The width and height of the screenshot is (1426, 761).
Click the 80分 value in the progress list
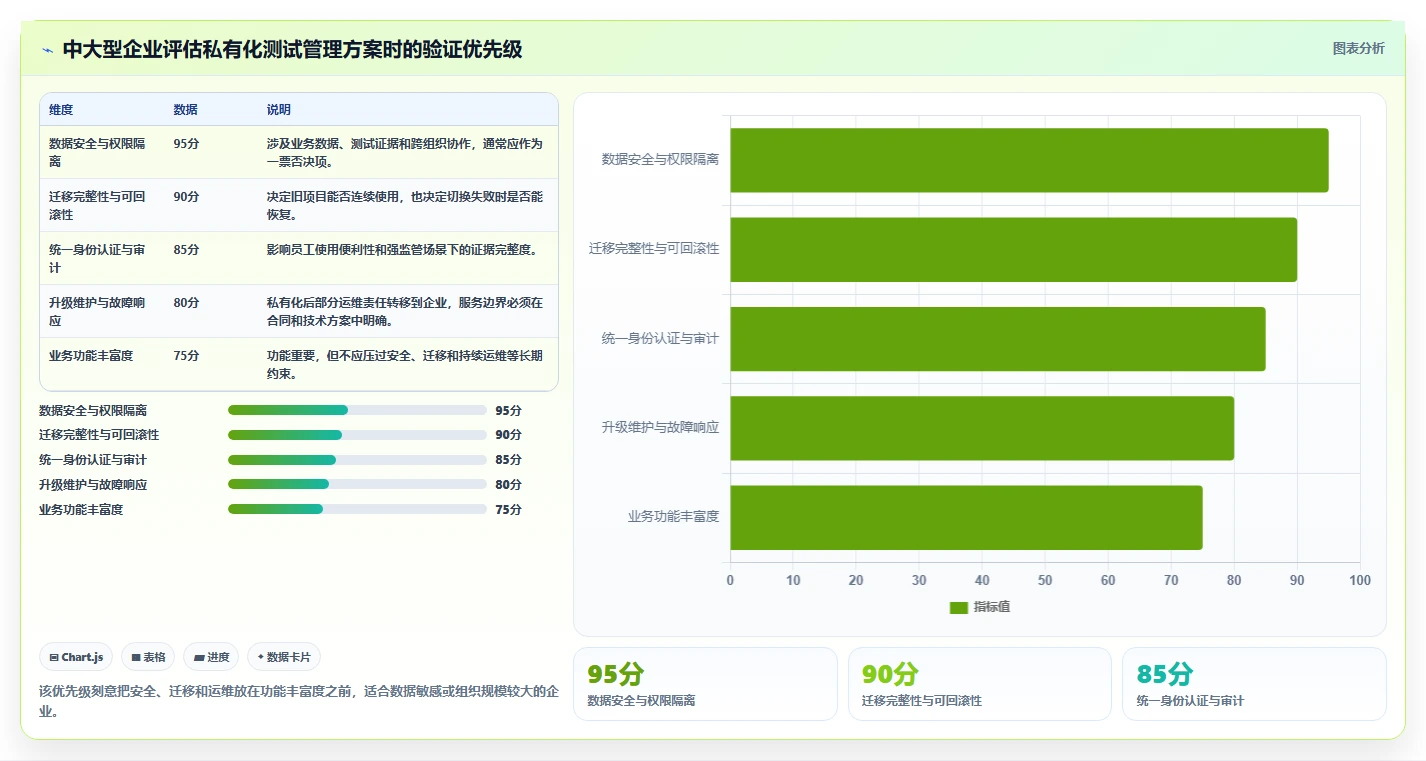click(x=509, y=485)
